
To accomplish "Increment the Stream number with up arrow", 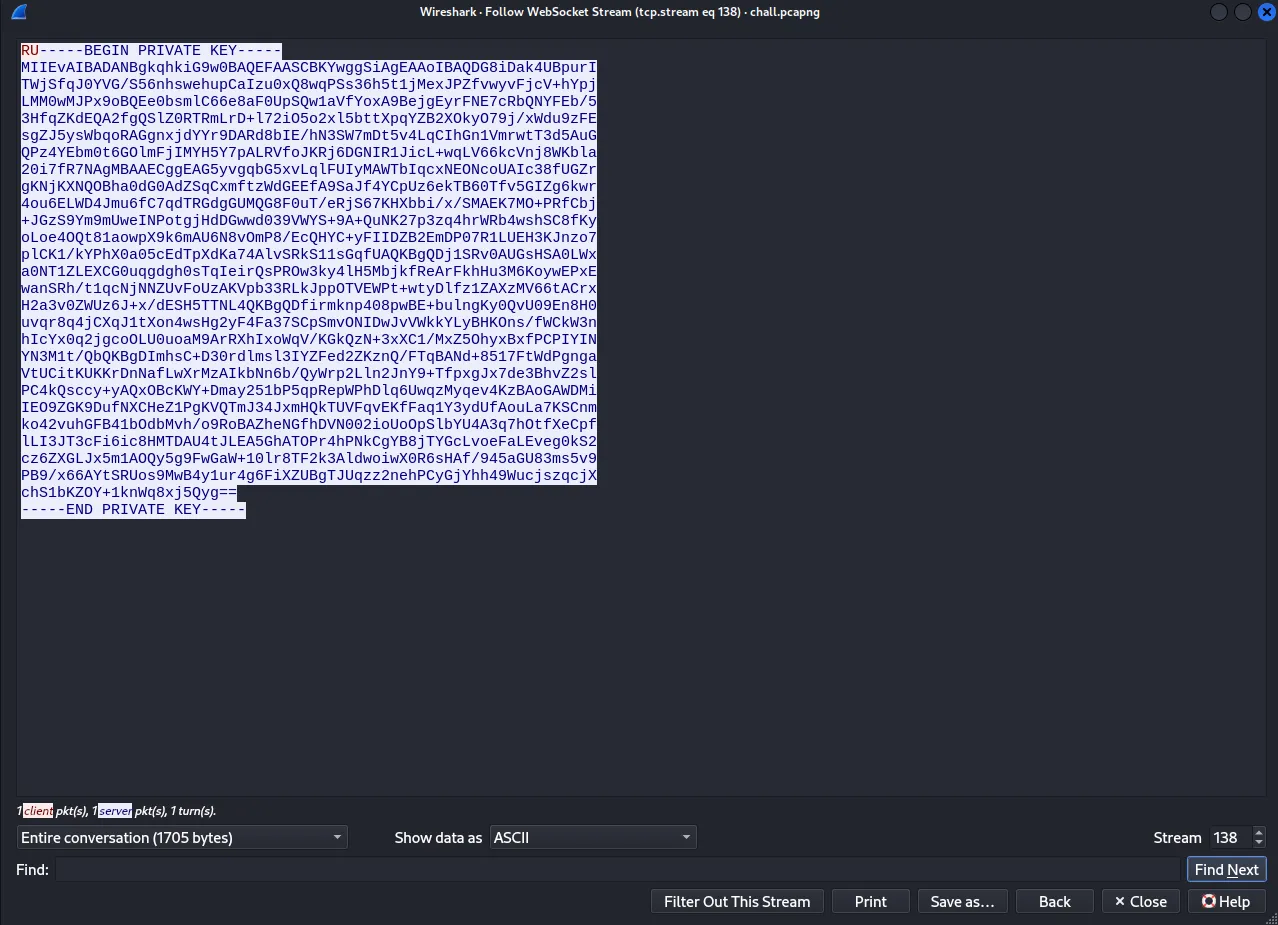I will click(x=1259, y=832).
